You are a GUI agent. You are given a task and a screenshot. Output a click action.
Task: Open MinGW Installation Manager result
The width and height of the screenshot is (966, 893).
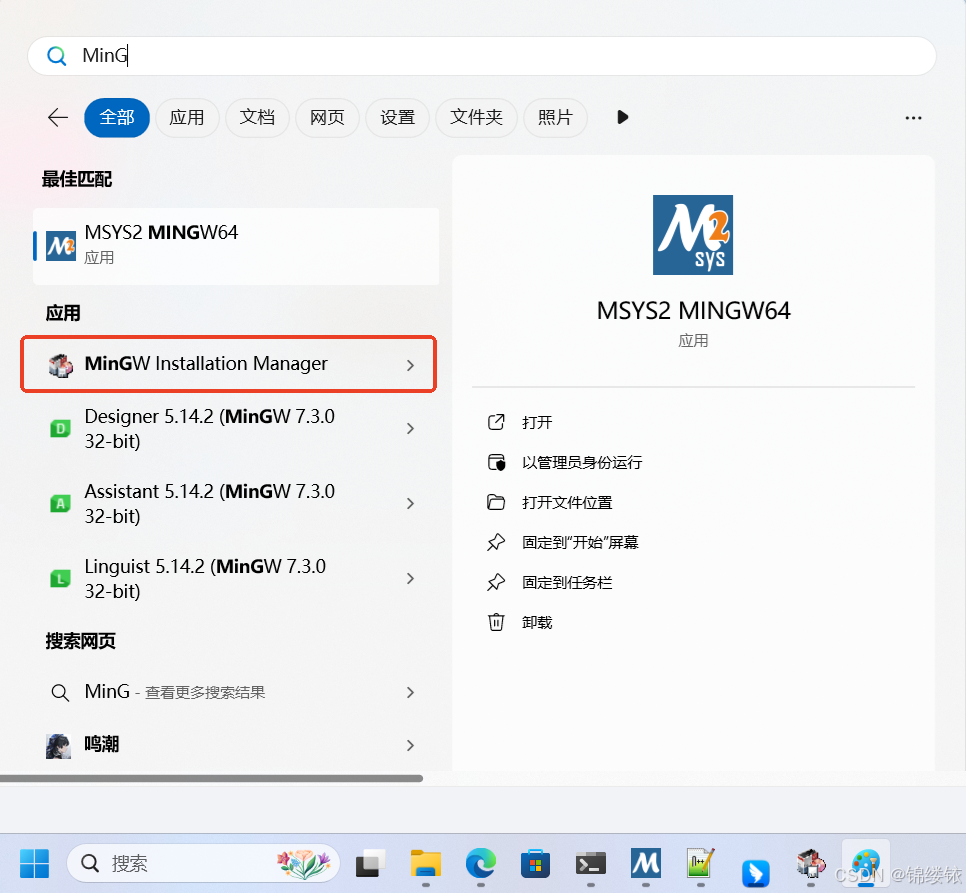pyautogui.click(x=229, y=364)
